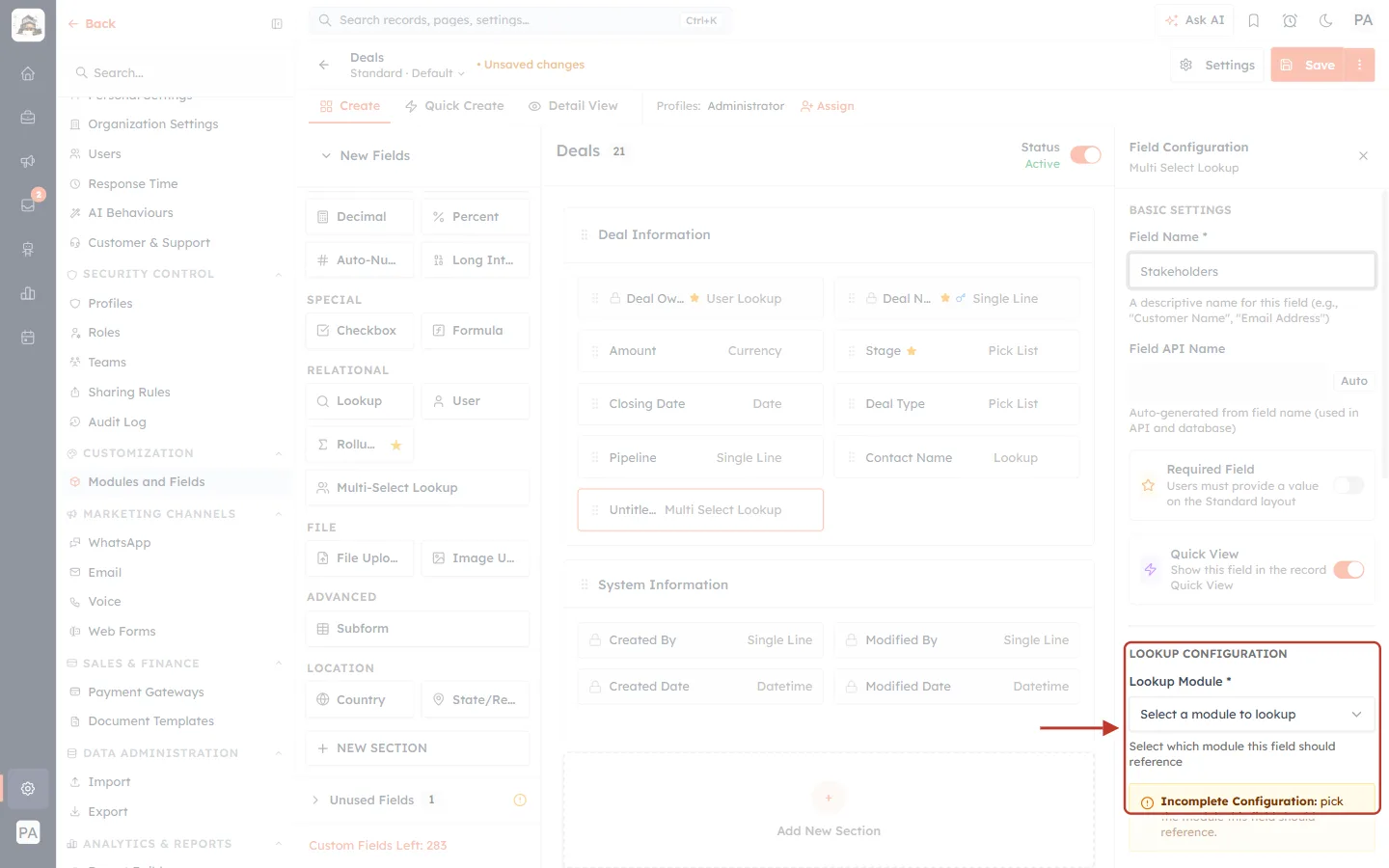The height and width of the screenshot is (868, 1389).
Task: Click the settings gear in the left rail
Action: (x=28, y=789)
